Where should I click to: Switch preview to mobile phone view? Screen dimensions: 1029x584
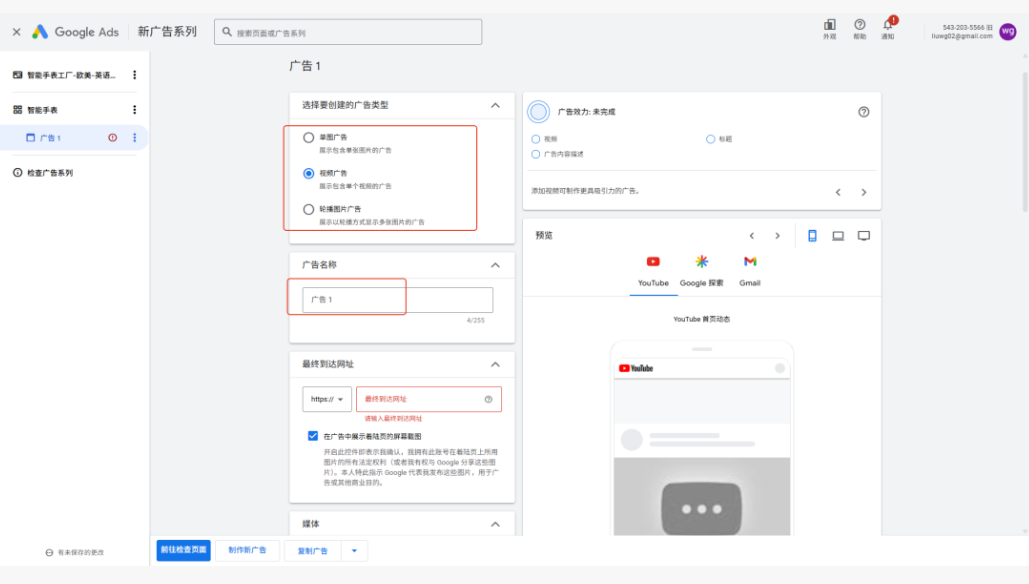pos(812,236)
